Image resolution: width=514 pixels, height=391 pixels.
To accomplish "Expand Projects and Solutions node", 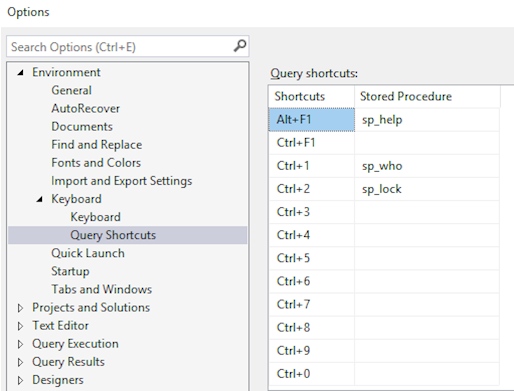I will (20, 308).
